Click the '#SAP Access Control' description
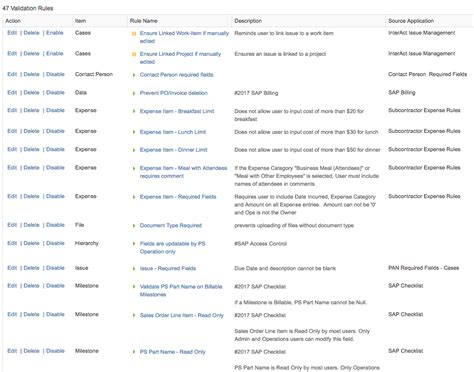 tap(260, 244)
